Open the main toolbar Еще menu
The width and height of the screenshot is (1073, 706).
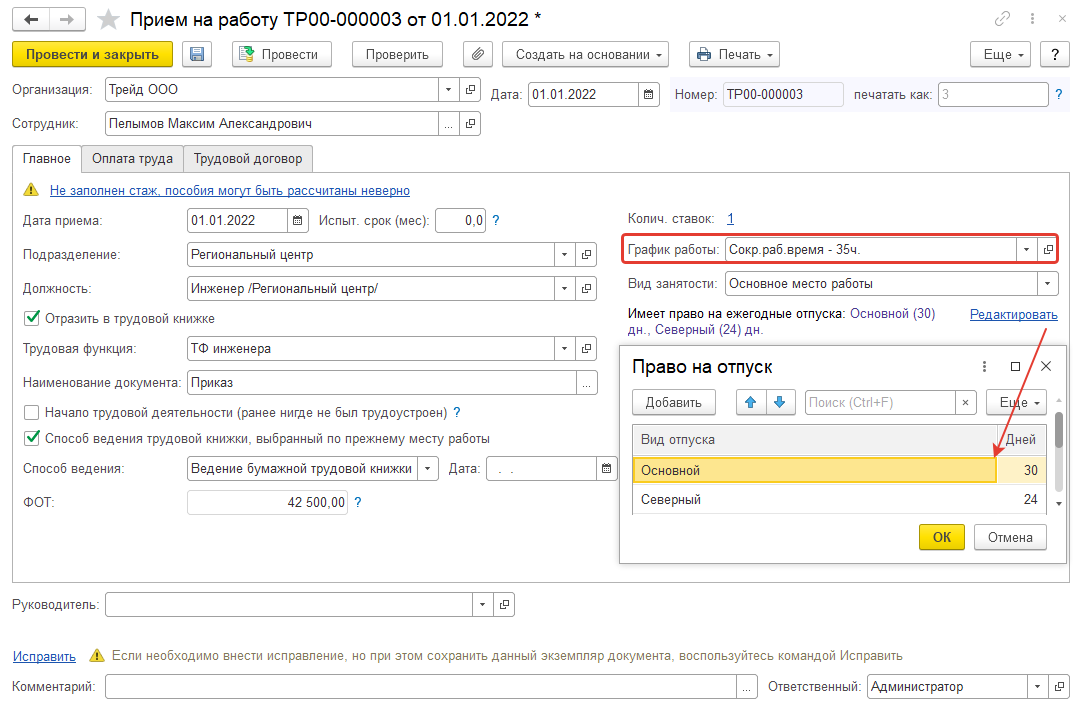tap(1000, 54)
